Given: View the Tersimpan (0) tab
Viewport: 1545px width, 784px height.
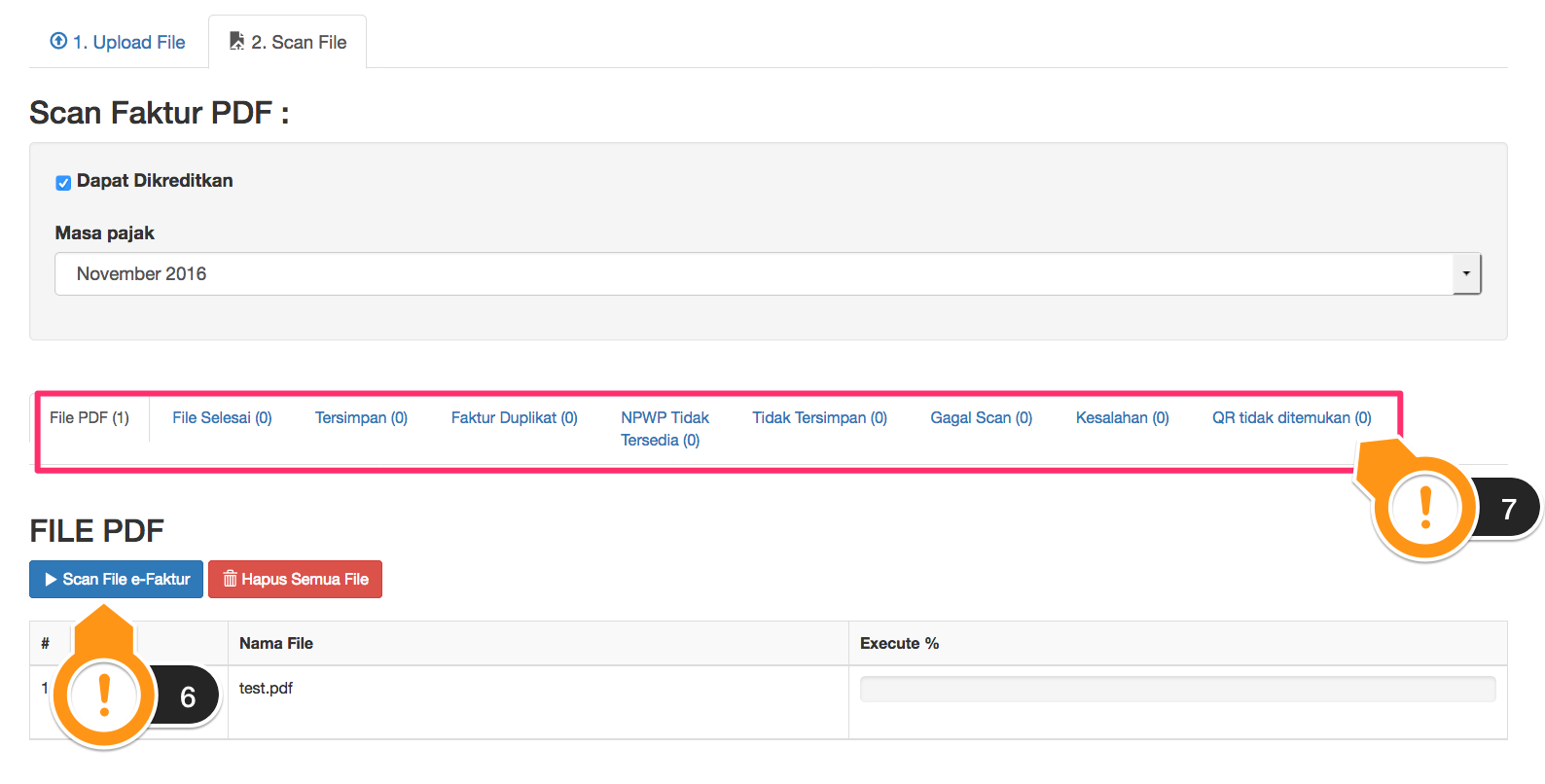Looking at the screenshot, I should 361,418.
